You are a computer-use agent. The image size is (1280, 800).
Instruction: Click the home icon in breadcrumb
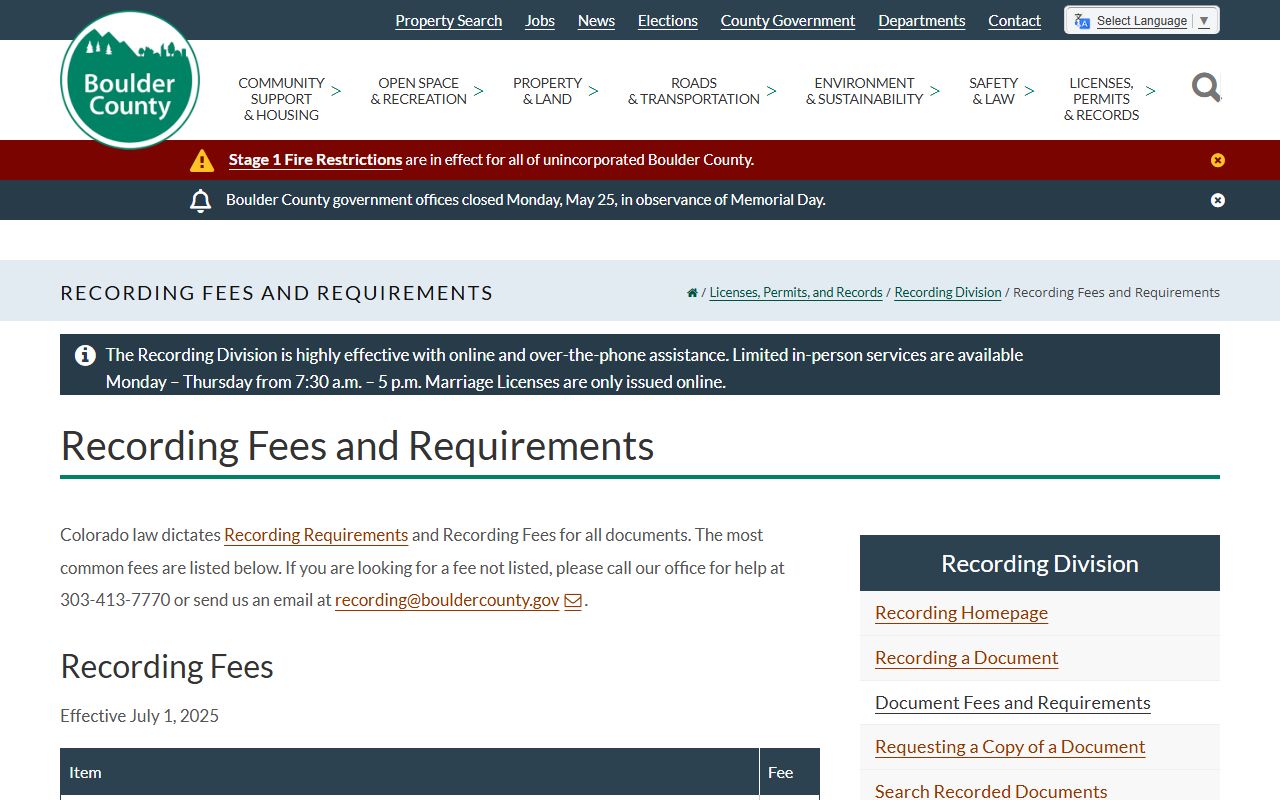click(x=692, y=293)
